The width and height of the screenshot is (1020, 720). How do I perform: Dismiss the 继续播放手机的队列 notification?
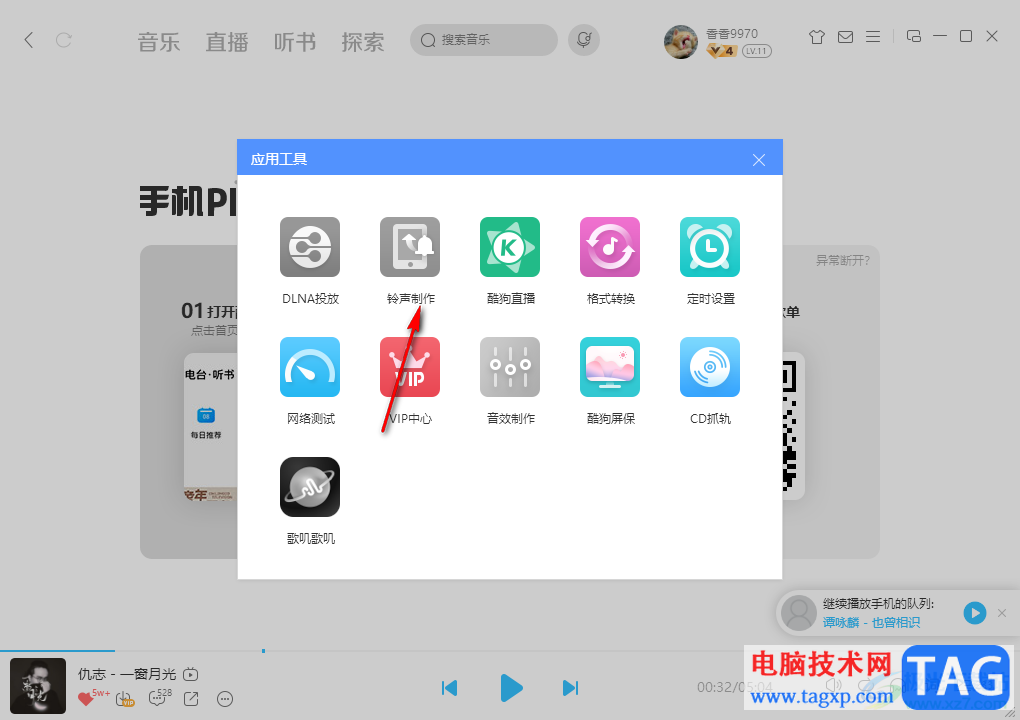click(x=1002, y=613)
